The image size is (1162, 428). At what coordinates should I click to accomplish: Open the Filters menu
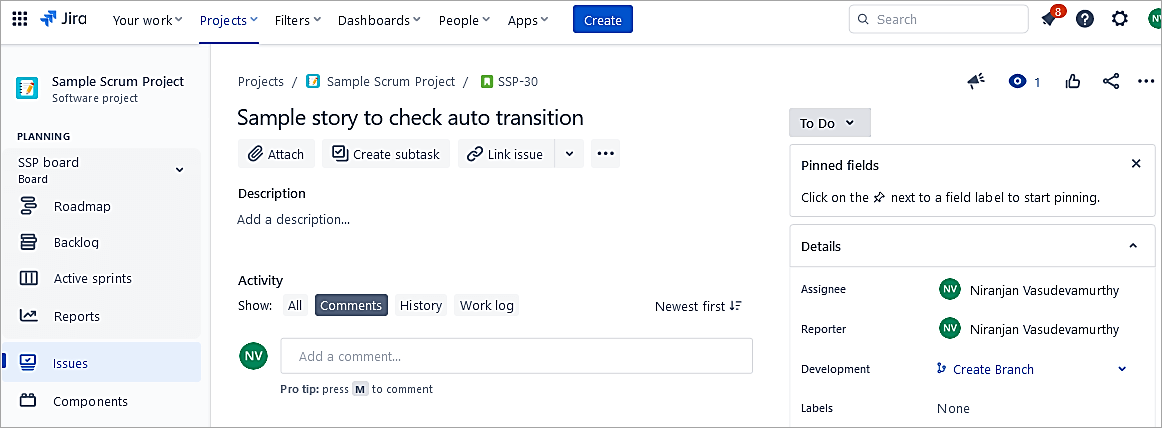(298, 20)
